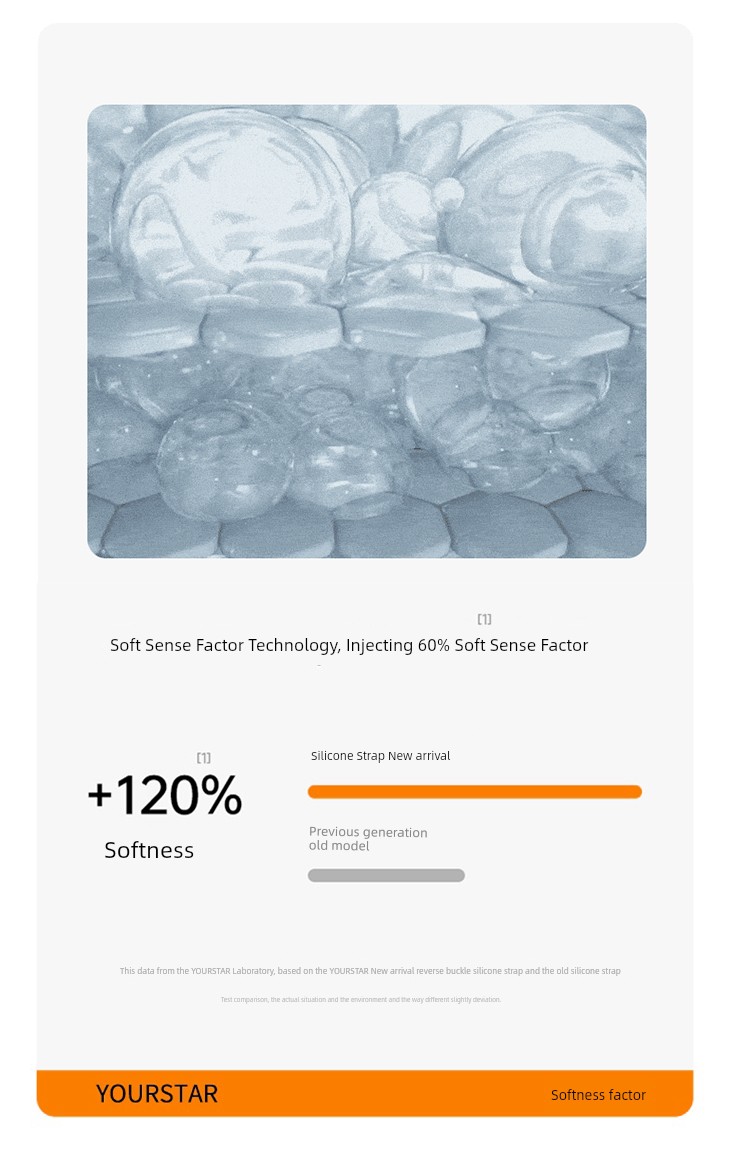
Task: Click the word Laboratory in the disclaimer
Action: [x=253, y=971]
